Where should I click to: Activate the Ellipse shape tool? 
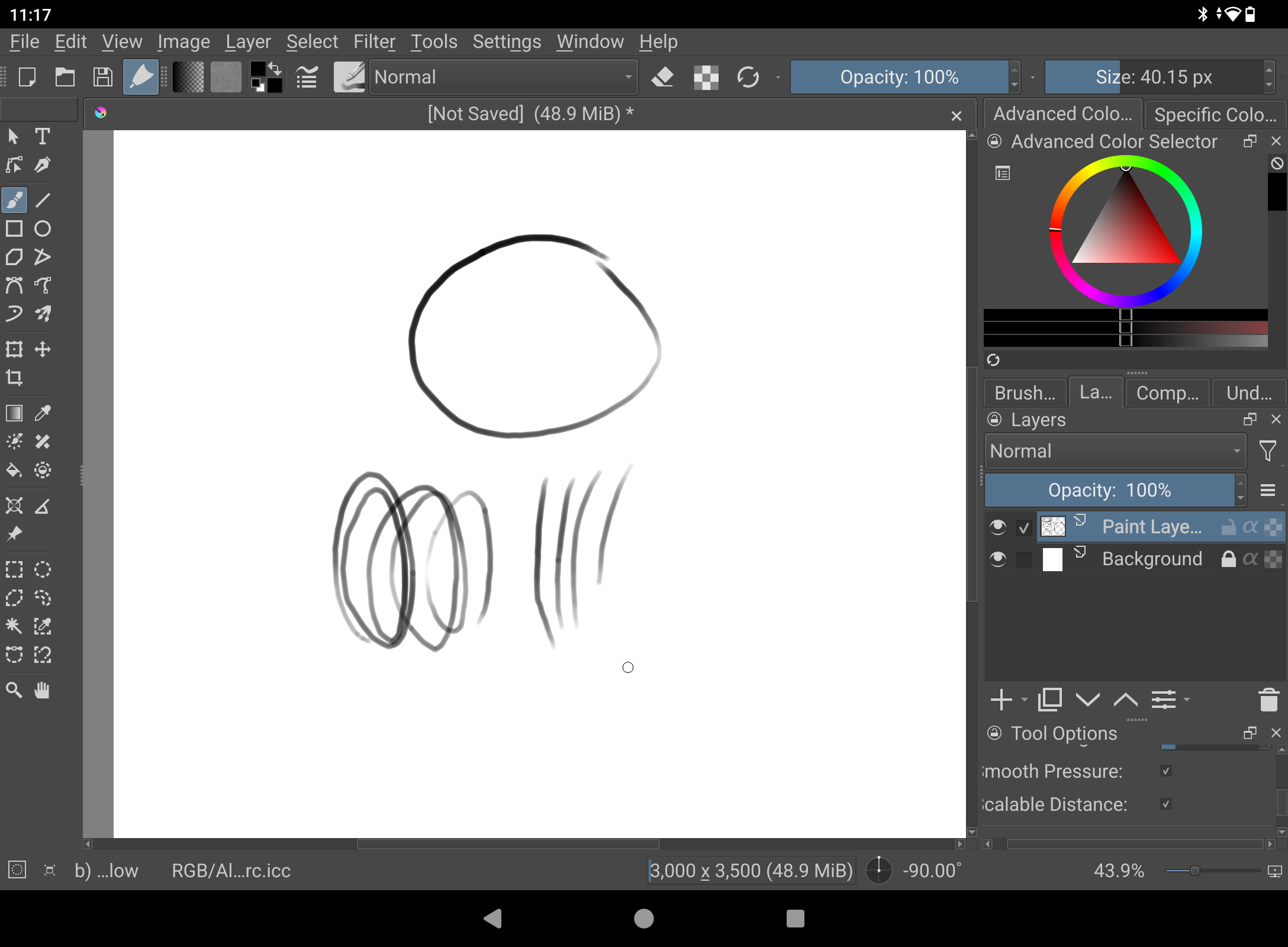(x=42, y=228)
